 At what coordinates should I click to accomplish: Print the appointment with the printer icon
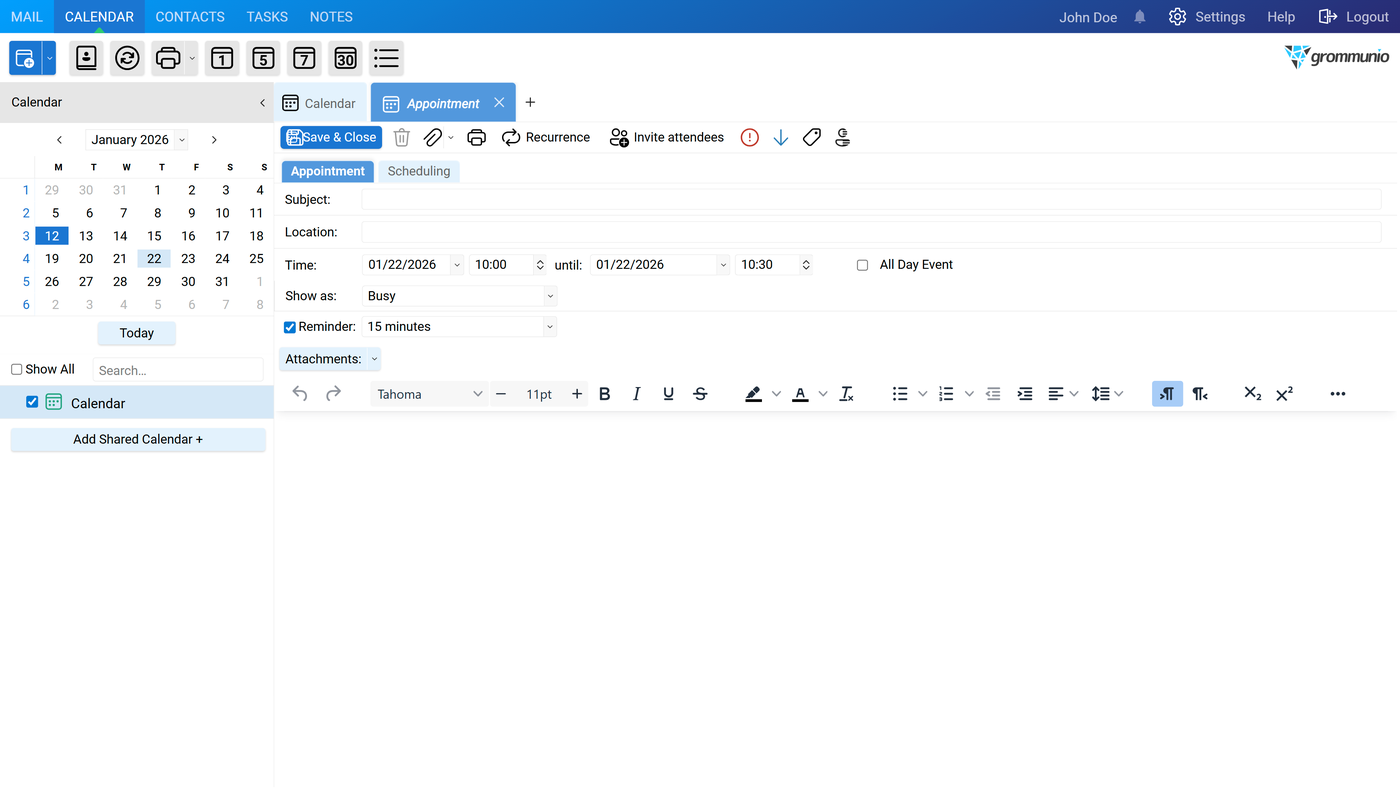tap(477, 138)
